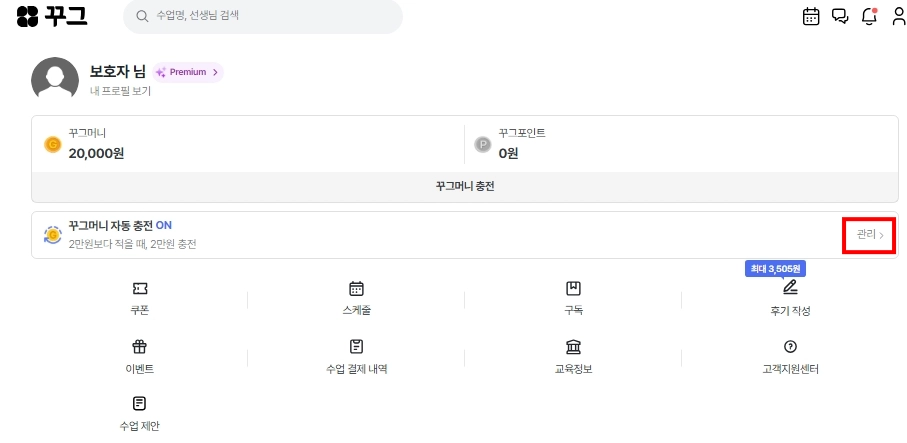
Task: Click the coupon ticket icon
Action: tap(139, 288)
